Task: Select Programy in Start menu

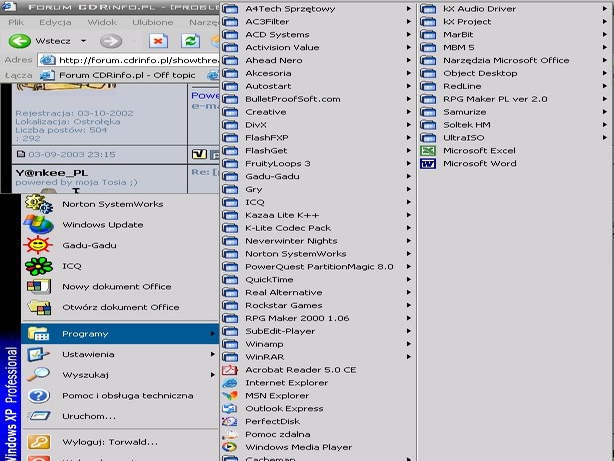Action: (120, 334)
